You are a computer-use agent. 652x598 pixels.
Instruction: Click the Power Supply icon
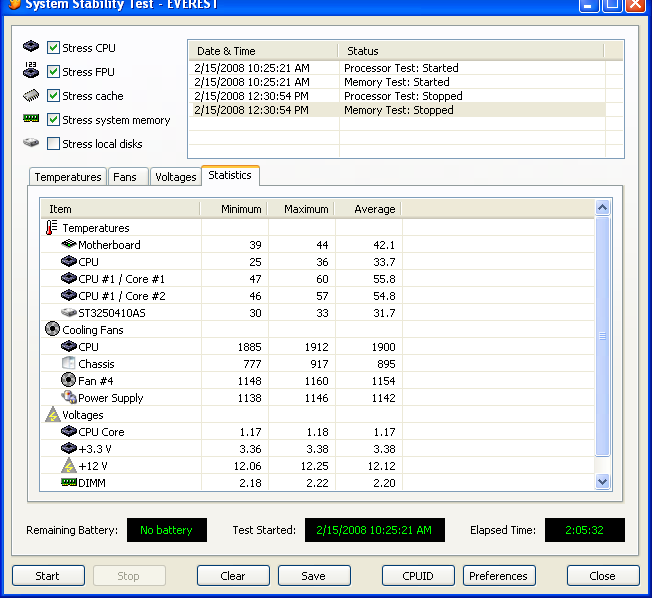(x=69, y=397)
